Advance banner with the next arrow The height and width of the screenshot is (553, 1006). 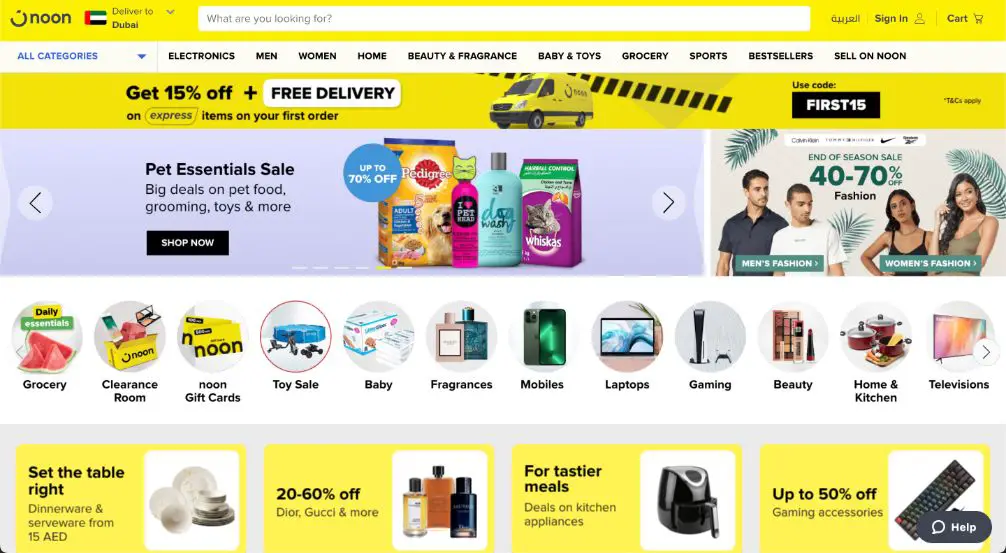pos(669,203)
